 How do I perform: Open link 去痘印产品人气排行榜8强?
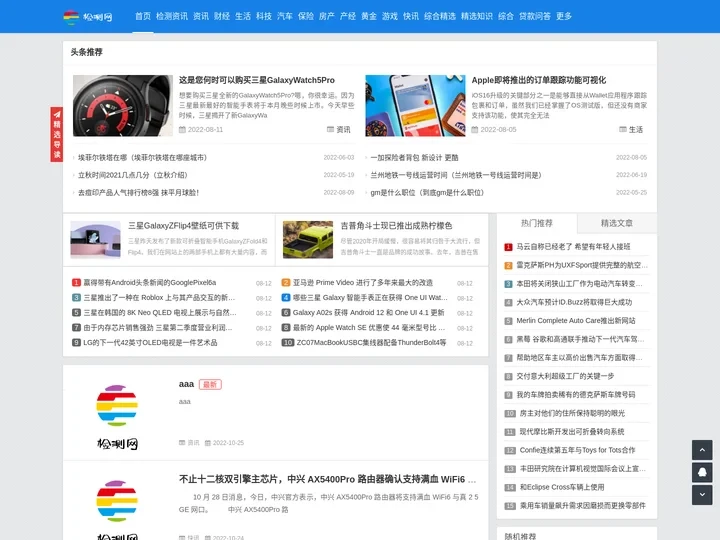click(138, 192)
